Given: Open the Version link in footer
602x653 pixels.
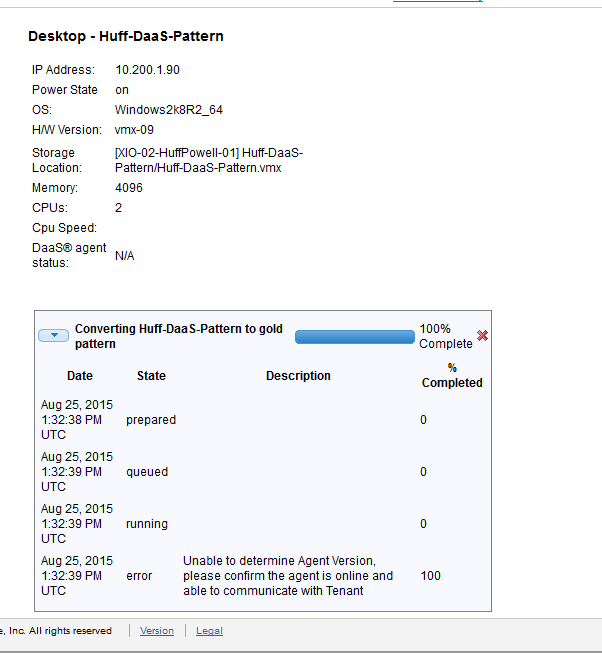Looking at the screenshot, I should click(x=157, y=631).
